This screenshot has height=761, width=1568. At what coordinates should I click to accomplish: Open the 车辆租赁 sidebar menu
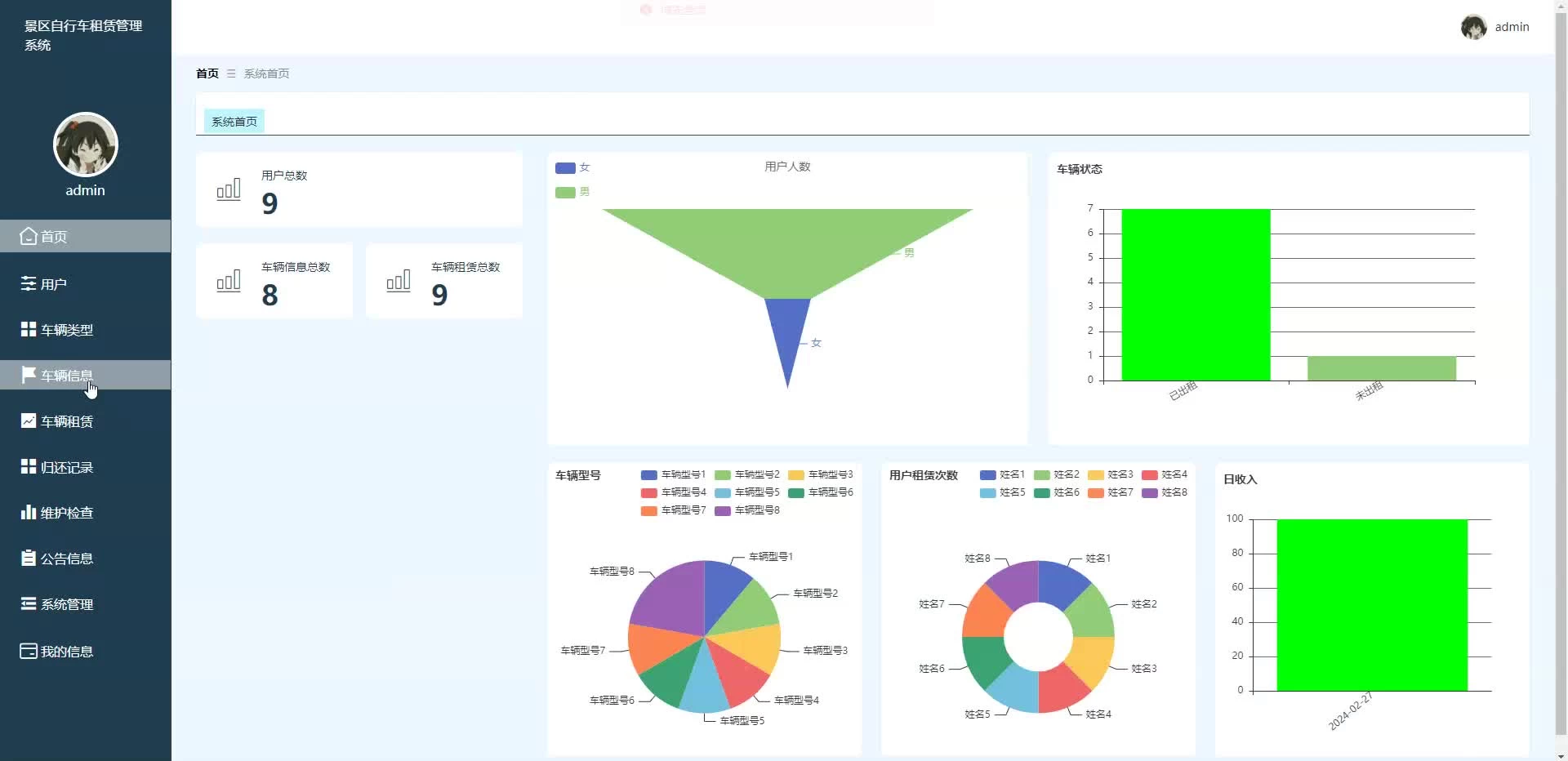[86, 421]
